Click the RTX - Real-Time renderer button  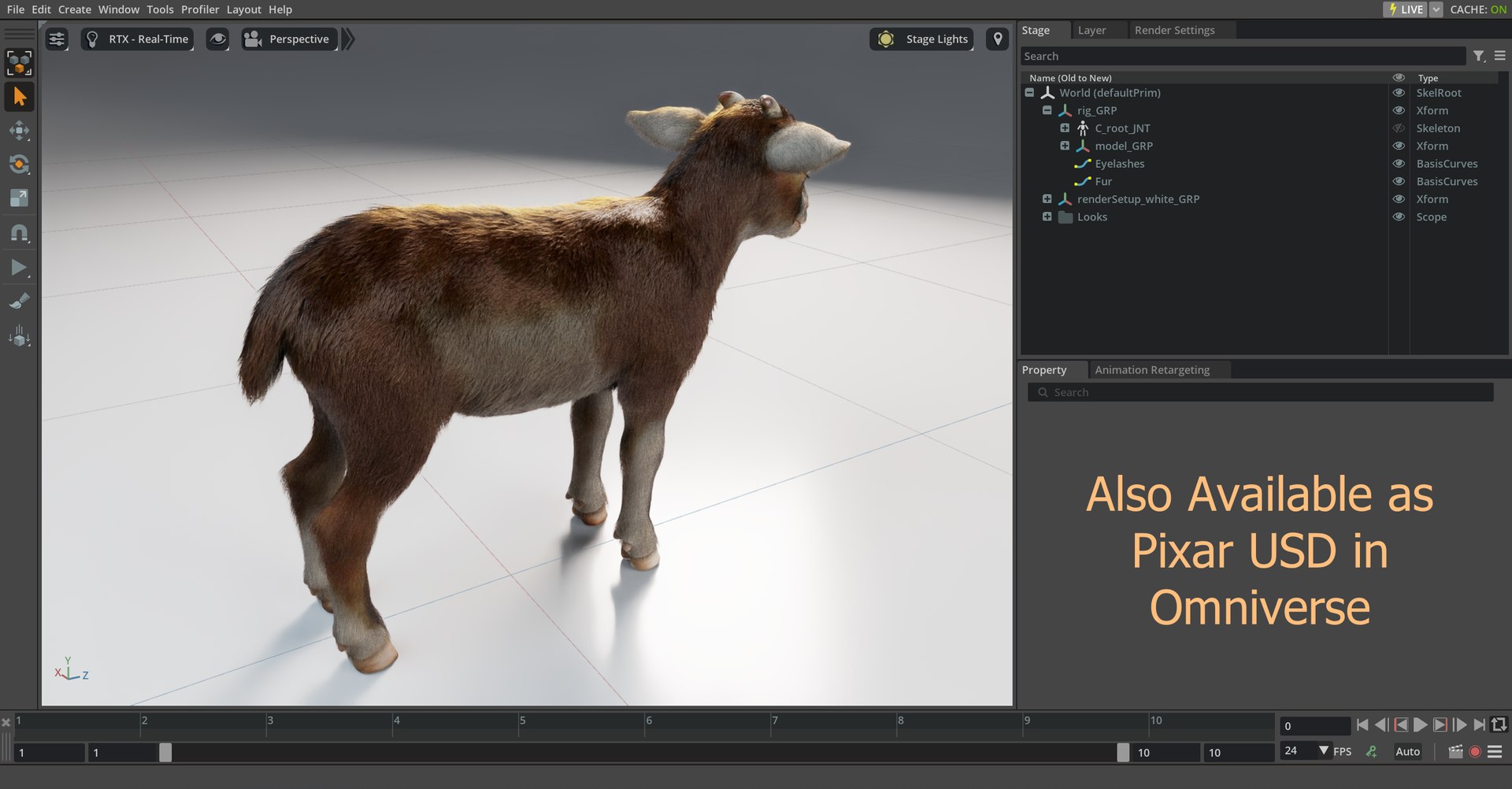click(x=138, y=39)
